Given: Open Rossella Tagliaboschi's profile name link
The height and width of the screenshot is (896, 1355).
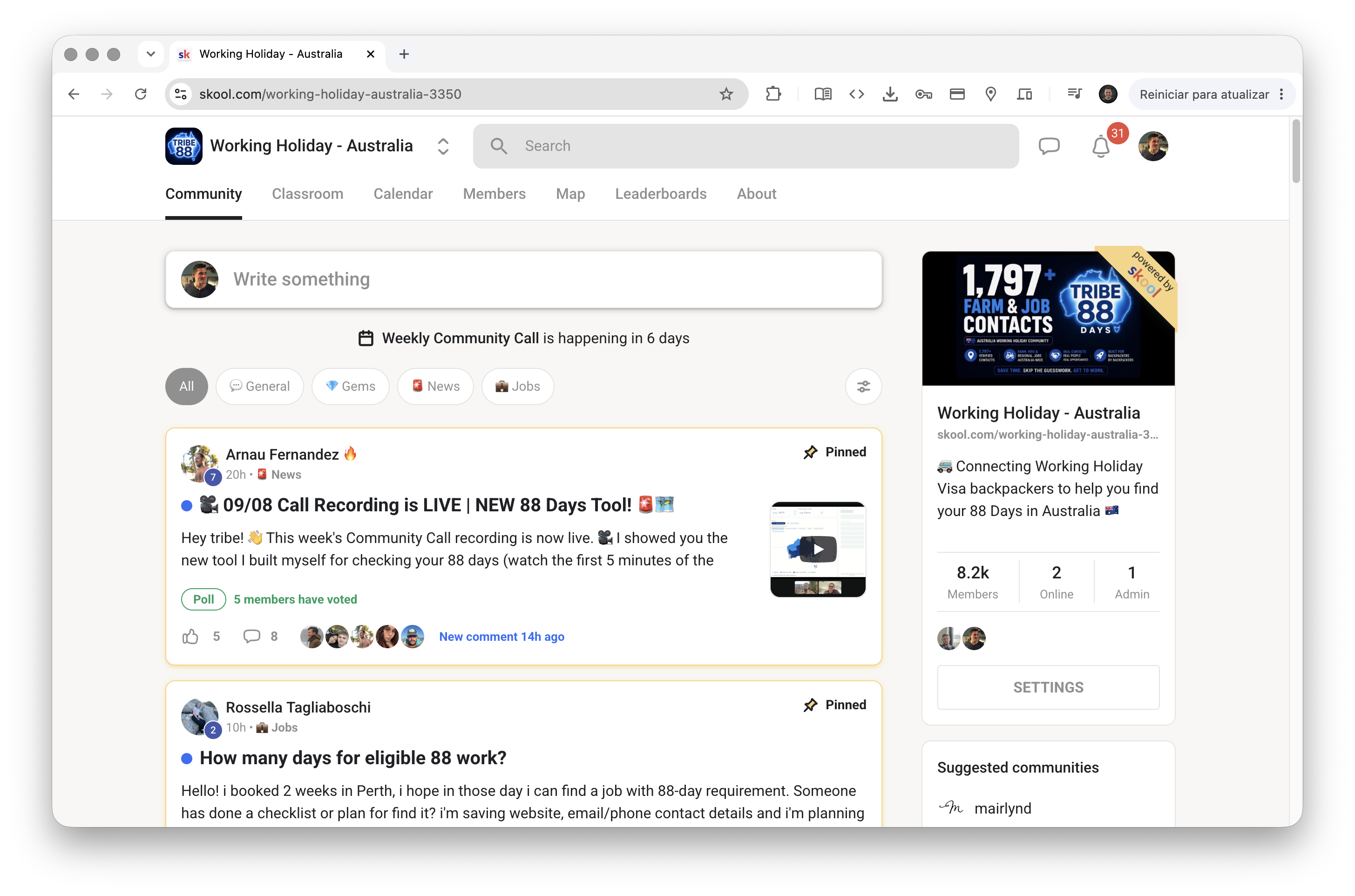Looking at the screenshot, I should pos(298,707).
